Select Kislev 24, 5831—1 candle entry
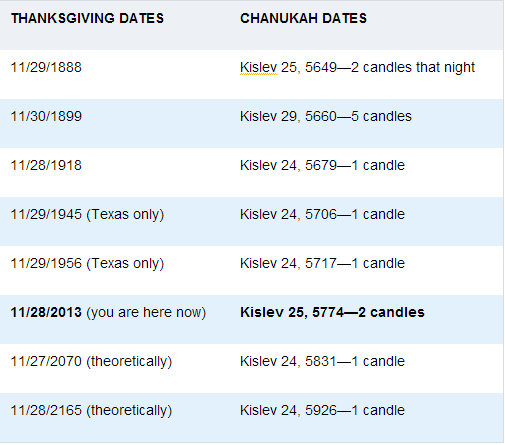The image size is (505, 445). point(322,361)
